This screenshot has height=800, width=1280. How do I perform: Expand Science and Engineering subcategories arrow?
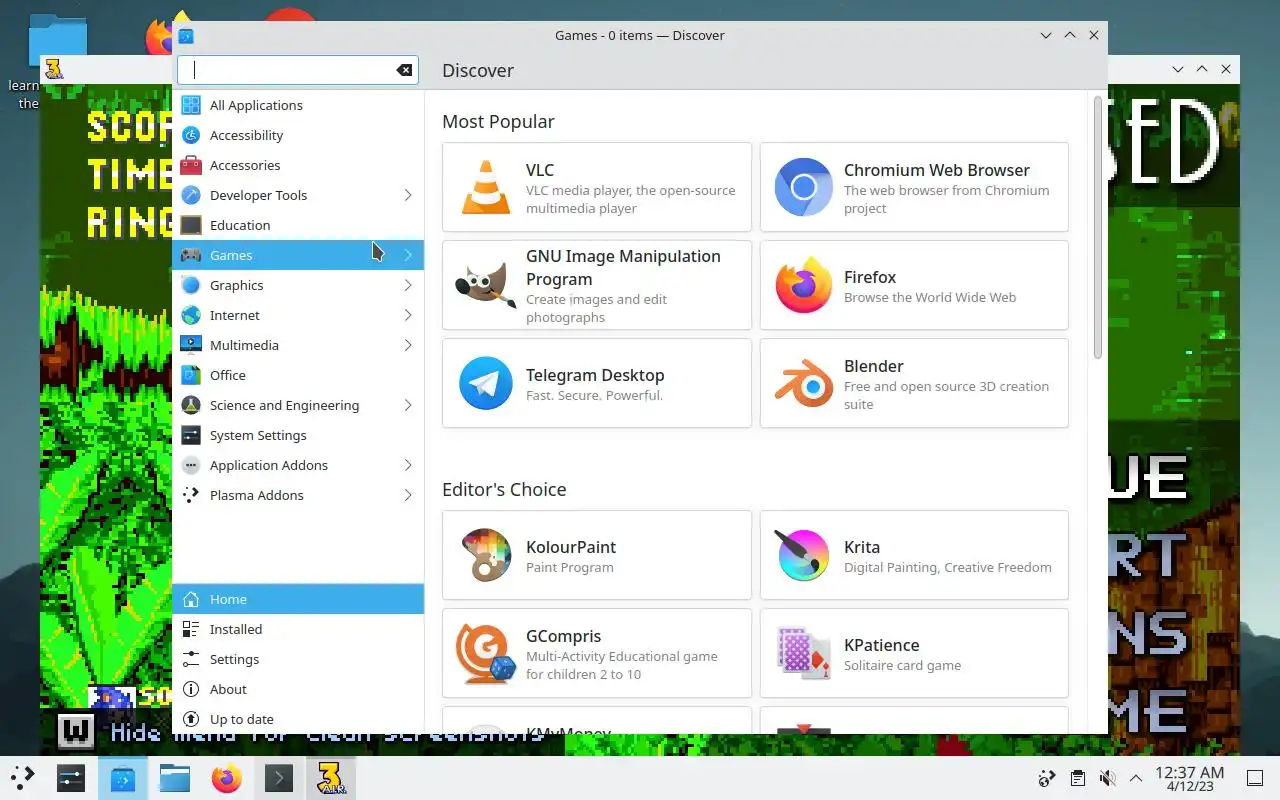(x=408, y=405)
